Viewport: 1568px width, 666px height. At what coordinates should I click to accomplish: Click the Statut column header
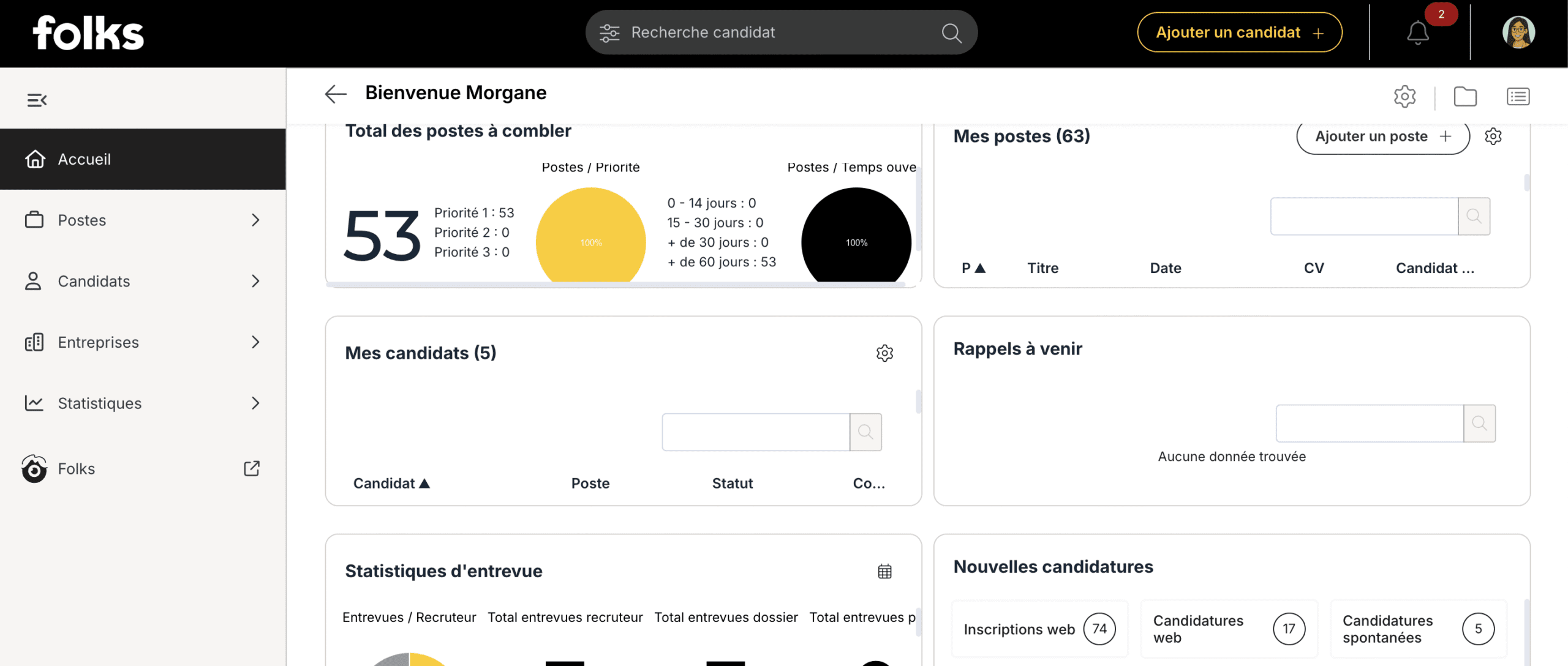click(x=732, y=484)
